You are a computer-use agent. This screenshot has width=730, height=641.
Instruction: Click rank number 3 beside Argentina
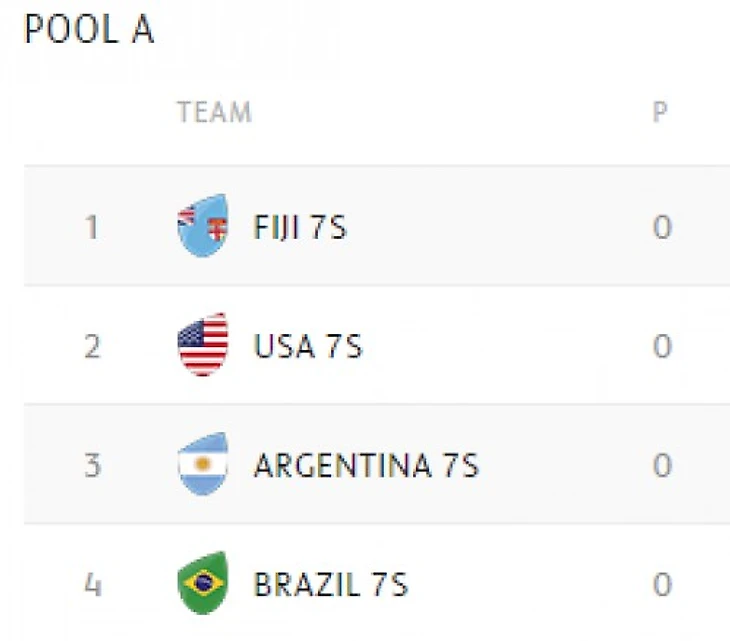[92, 466]
